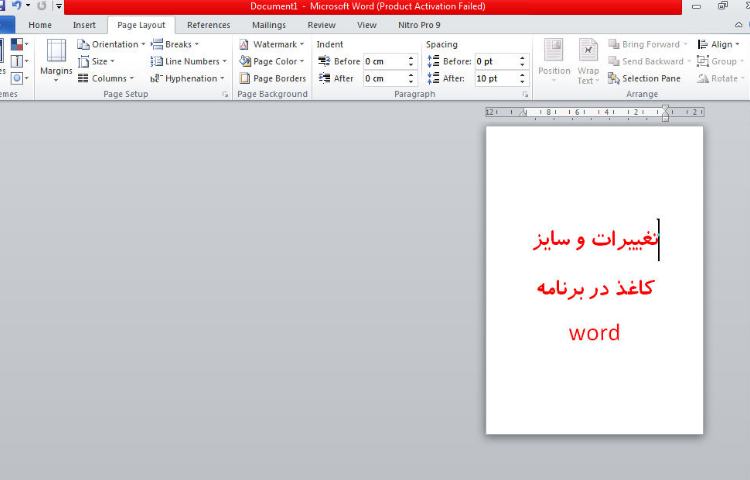This screenshot has height=480, width=750.
Task: Open the Watermark gallery
Action: (x=272, y=44)
